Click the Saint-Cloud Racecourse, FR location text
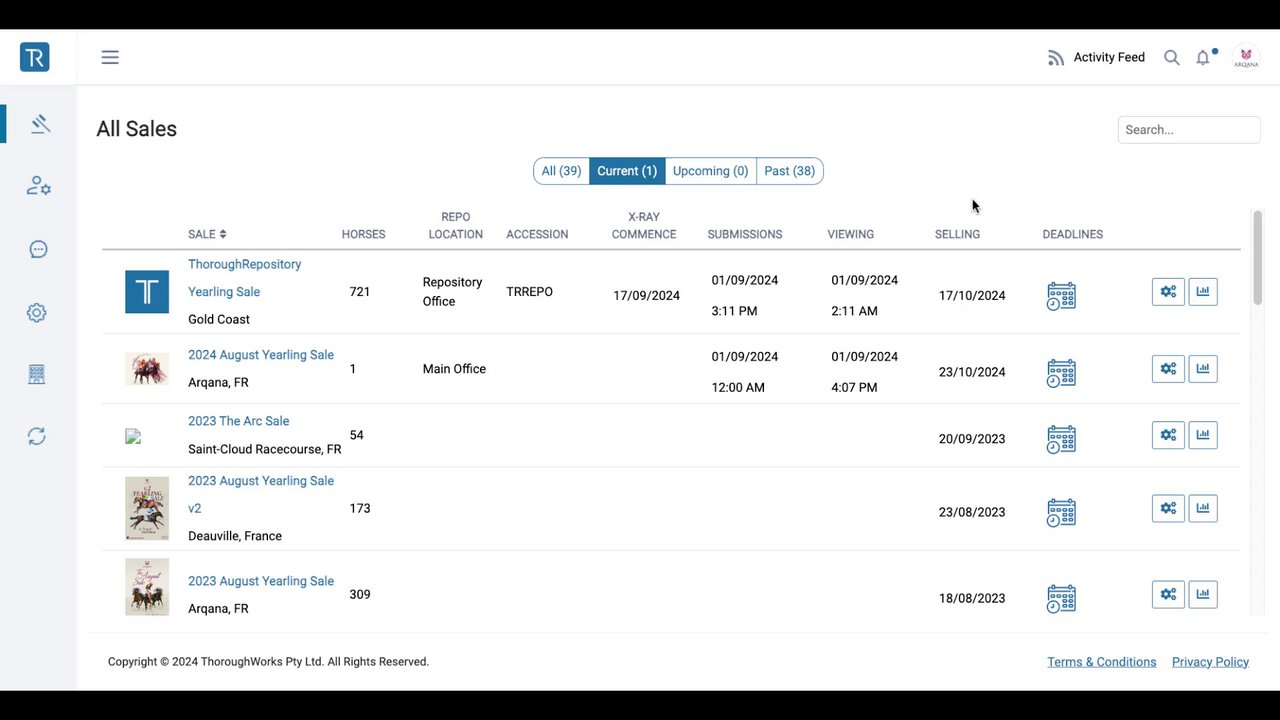 (265, 449)
